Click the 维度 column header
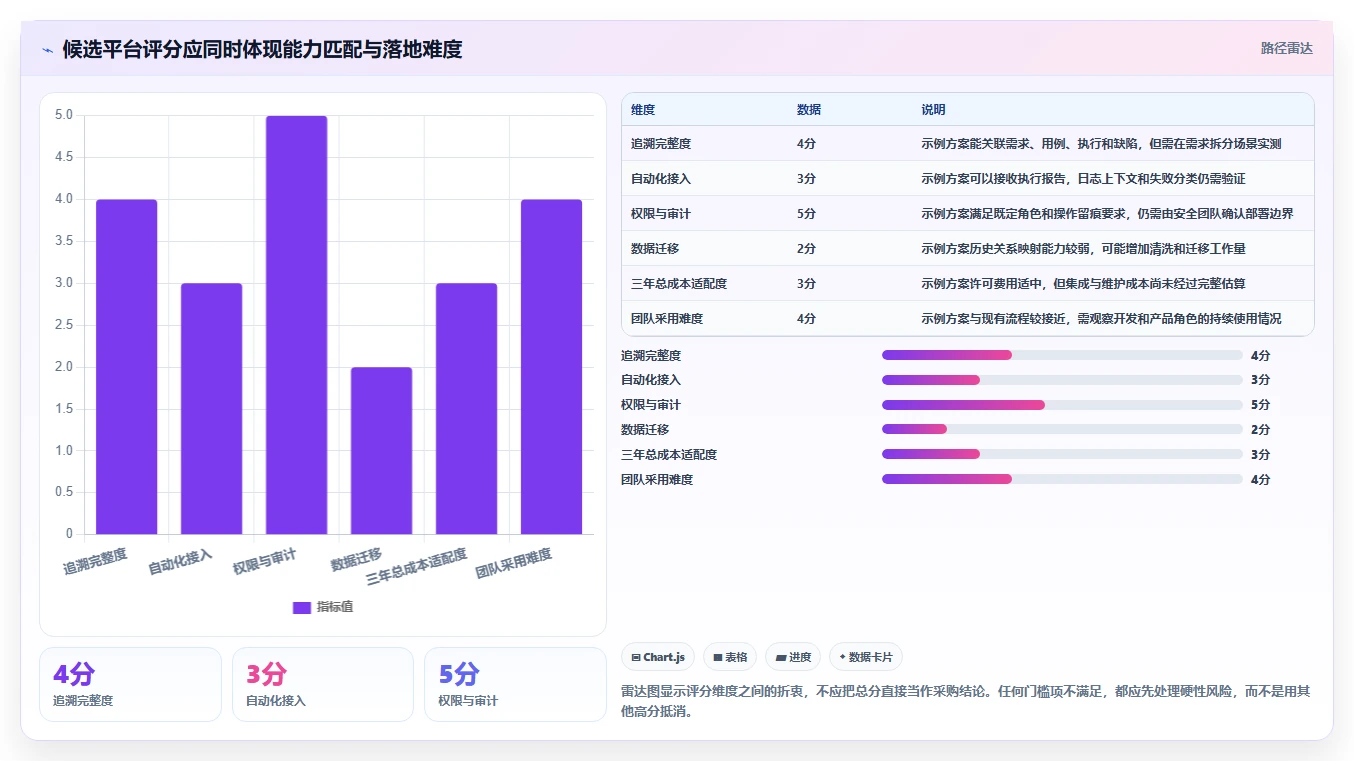Screen dimensions: 1354x761 pyautogui.click(x=643, y=110)
